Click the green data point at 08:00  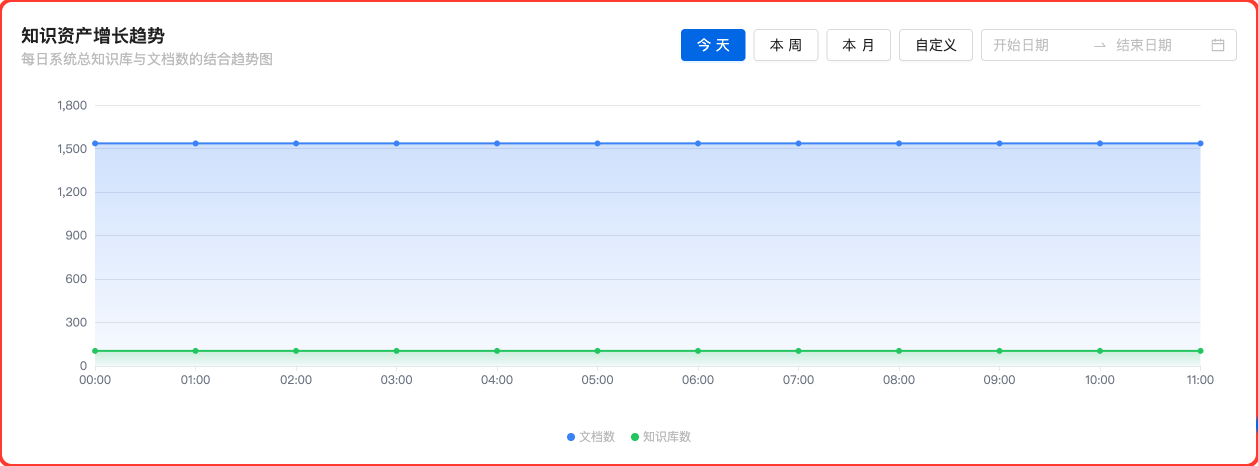pos(899,351)
